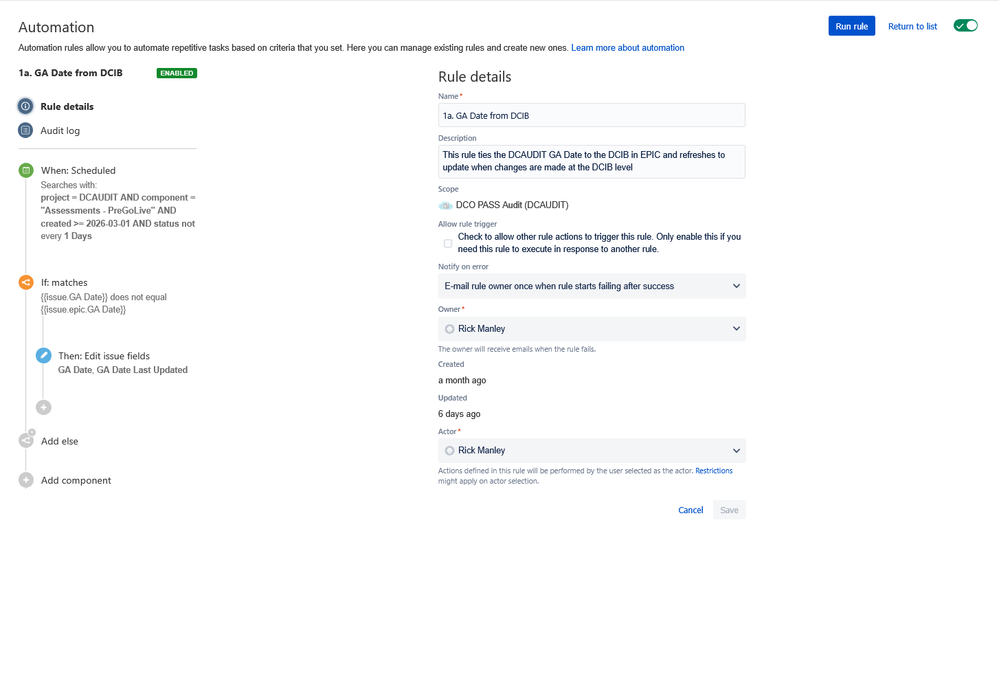Screen dimensions: 999x689
Task: Click the Automation page heading
Action: (56, 27)
